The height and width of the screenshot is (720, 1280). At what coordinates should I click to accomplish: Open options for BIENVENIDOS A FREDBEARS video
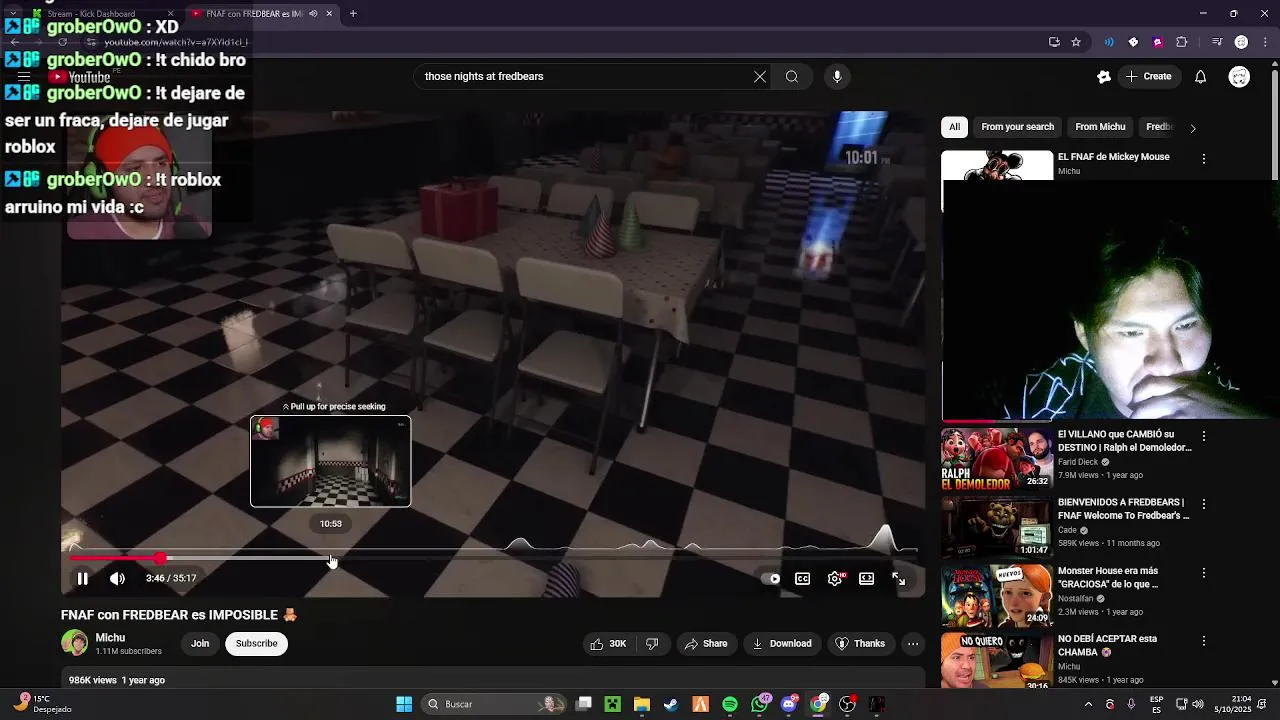coord(1204,504)
